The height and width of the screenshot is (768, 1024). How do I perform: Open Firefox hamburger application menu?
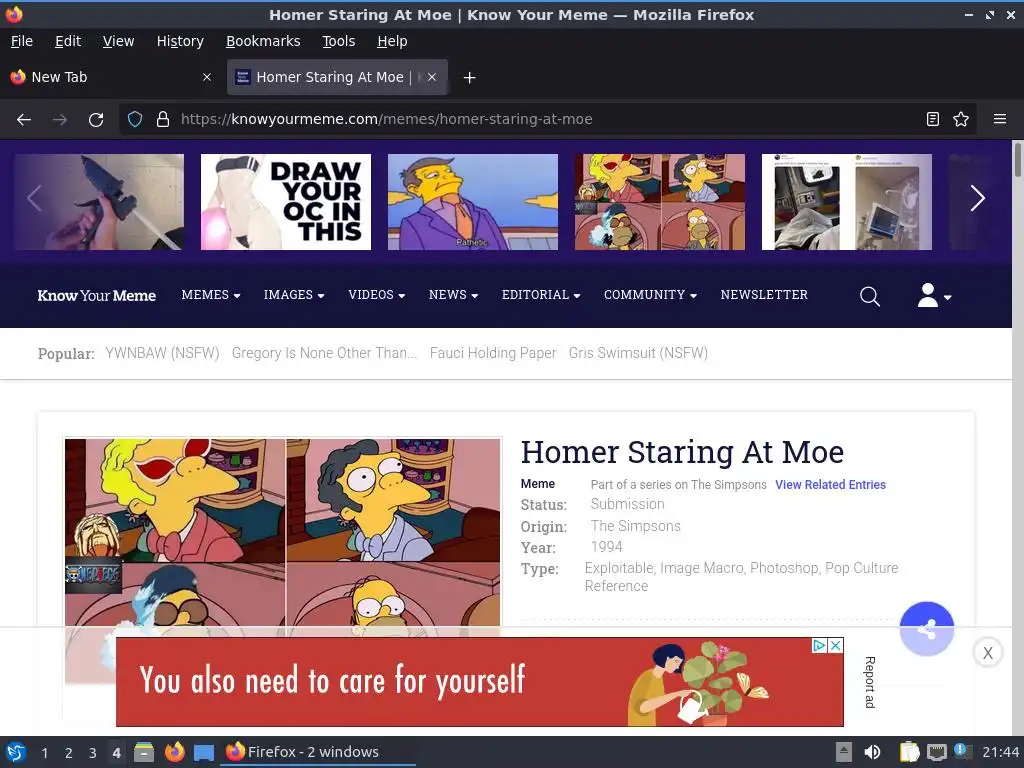1000,119
